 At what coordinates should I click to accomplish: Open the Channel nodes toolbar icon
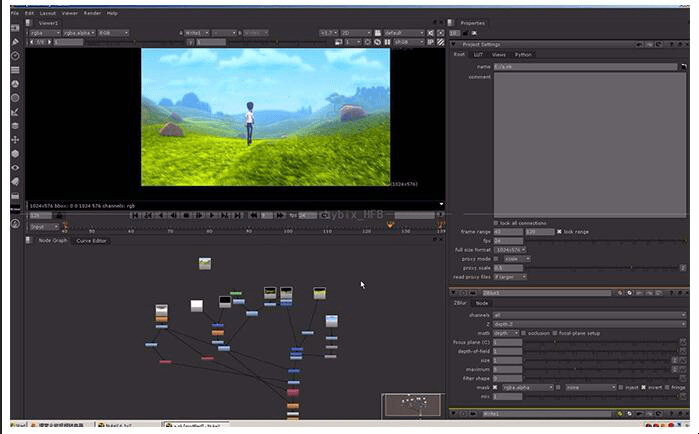click(15, 70)
